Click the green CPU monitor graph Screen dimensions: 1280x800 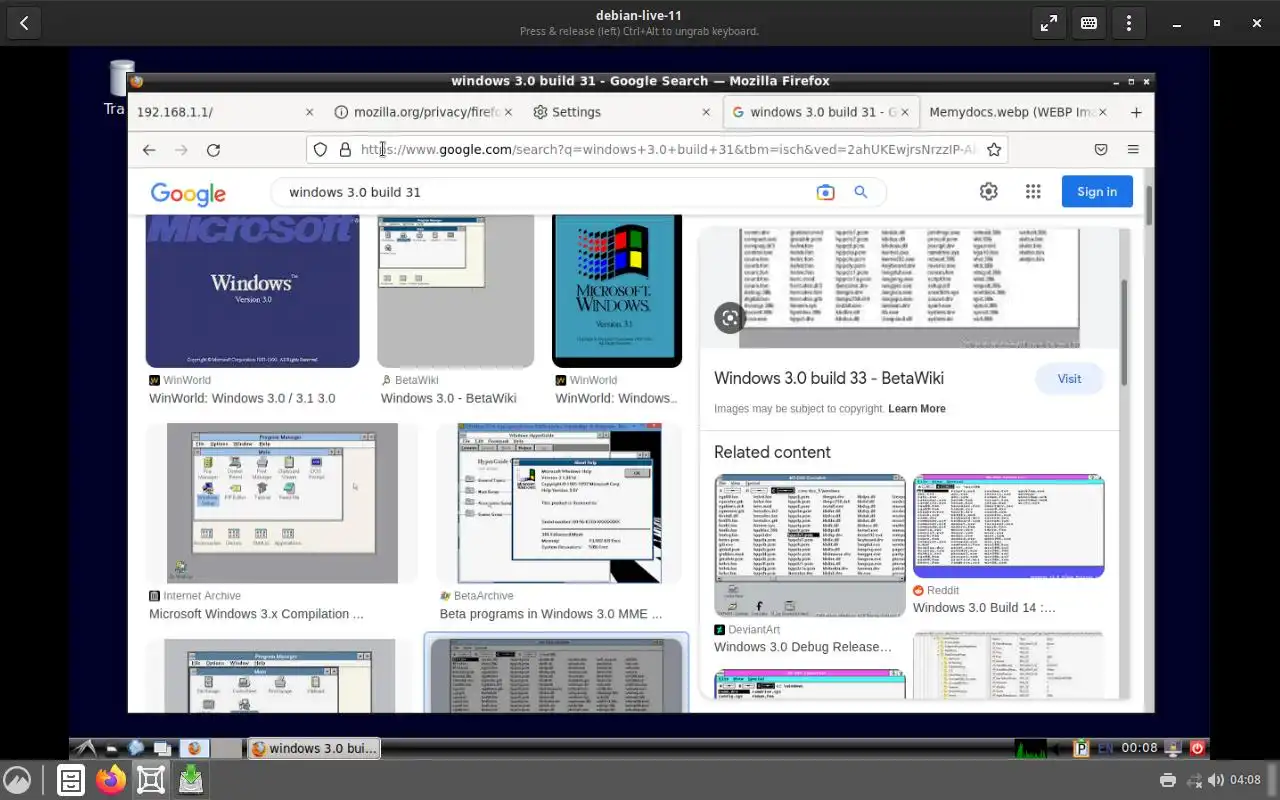[x=1030, y=748]
